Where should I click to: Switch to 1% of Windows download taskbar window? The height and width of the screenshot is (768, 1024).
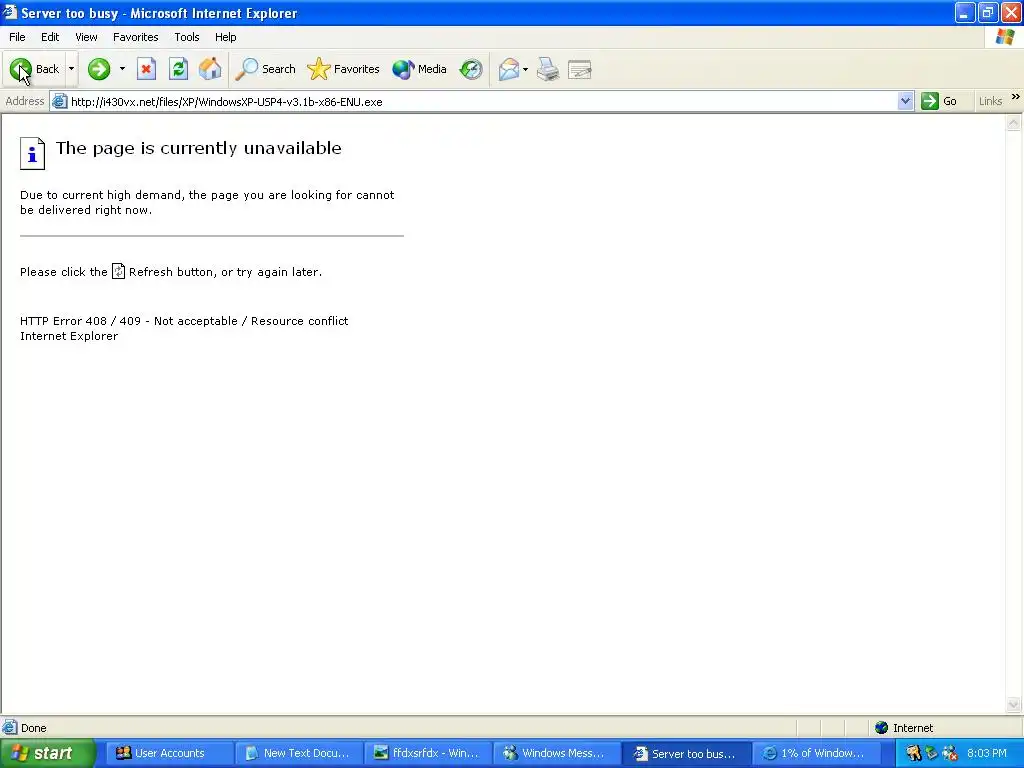click(815, 754)
